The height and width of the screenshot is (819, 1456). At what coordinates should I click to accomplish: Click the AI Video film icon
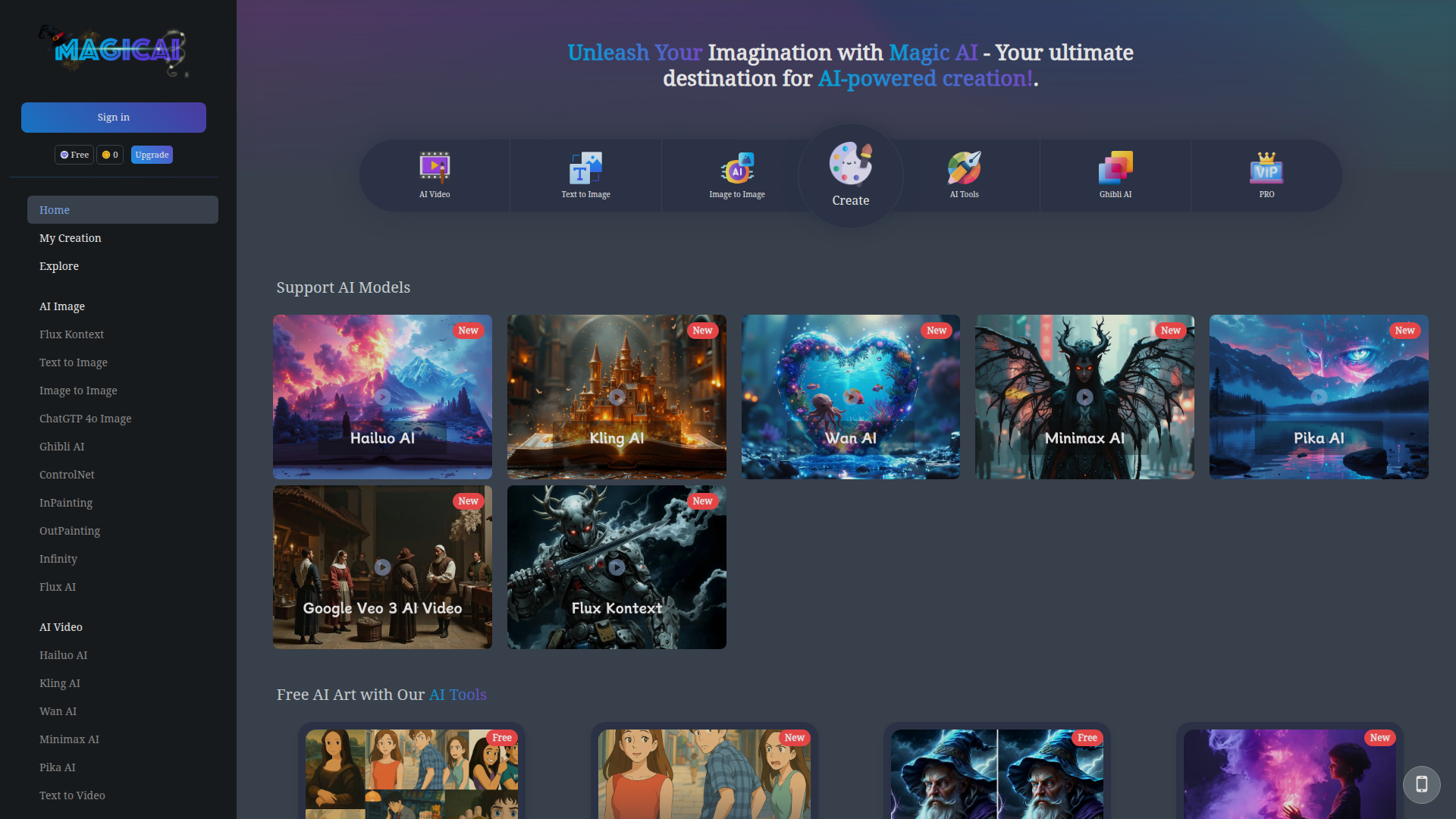click(x=435, y=167)
